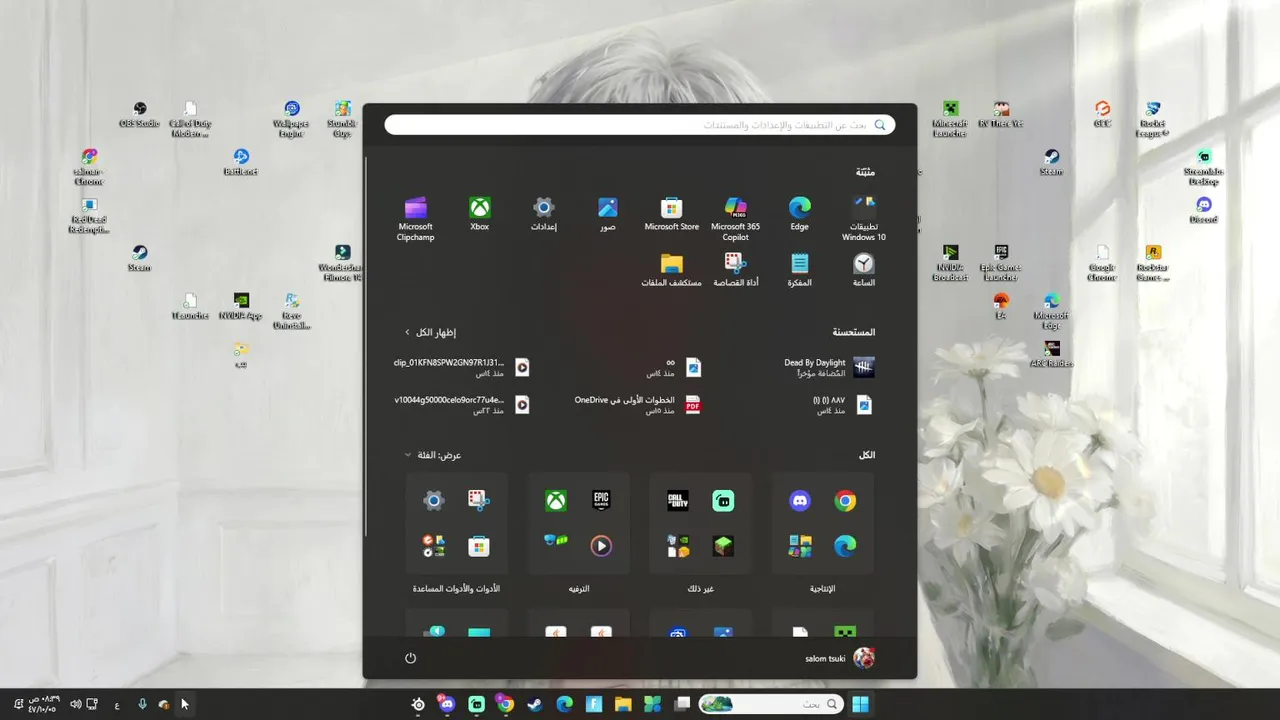
Task: Open Discord desktop shortcut
Action: point(1203,210)
